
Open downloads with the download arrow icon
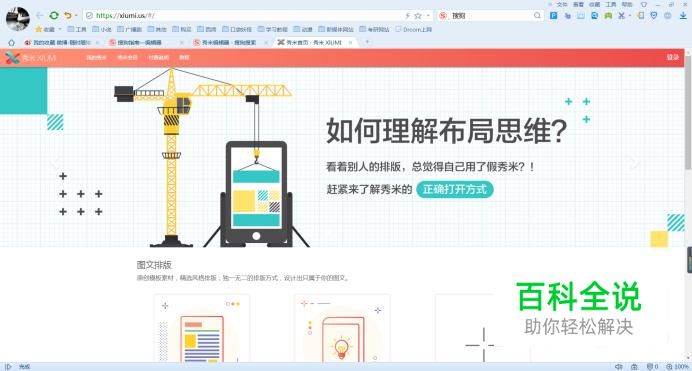(683, 15)
